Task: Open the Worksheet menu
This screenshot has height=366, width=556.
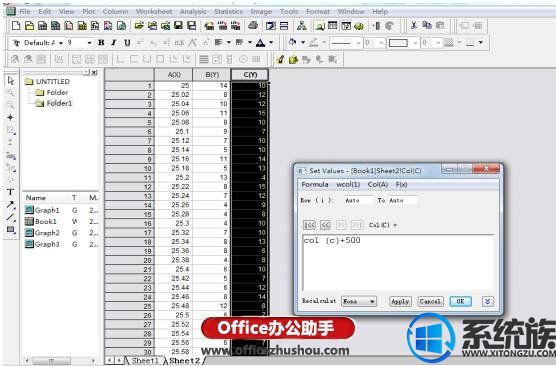Action: tap(154, 12)
